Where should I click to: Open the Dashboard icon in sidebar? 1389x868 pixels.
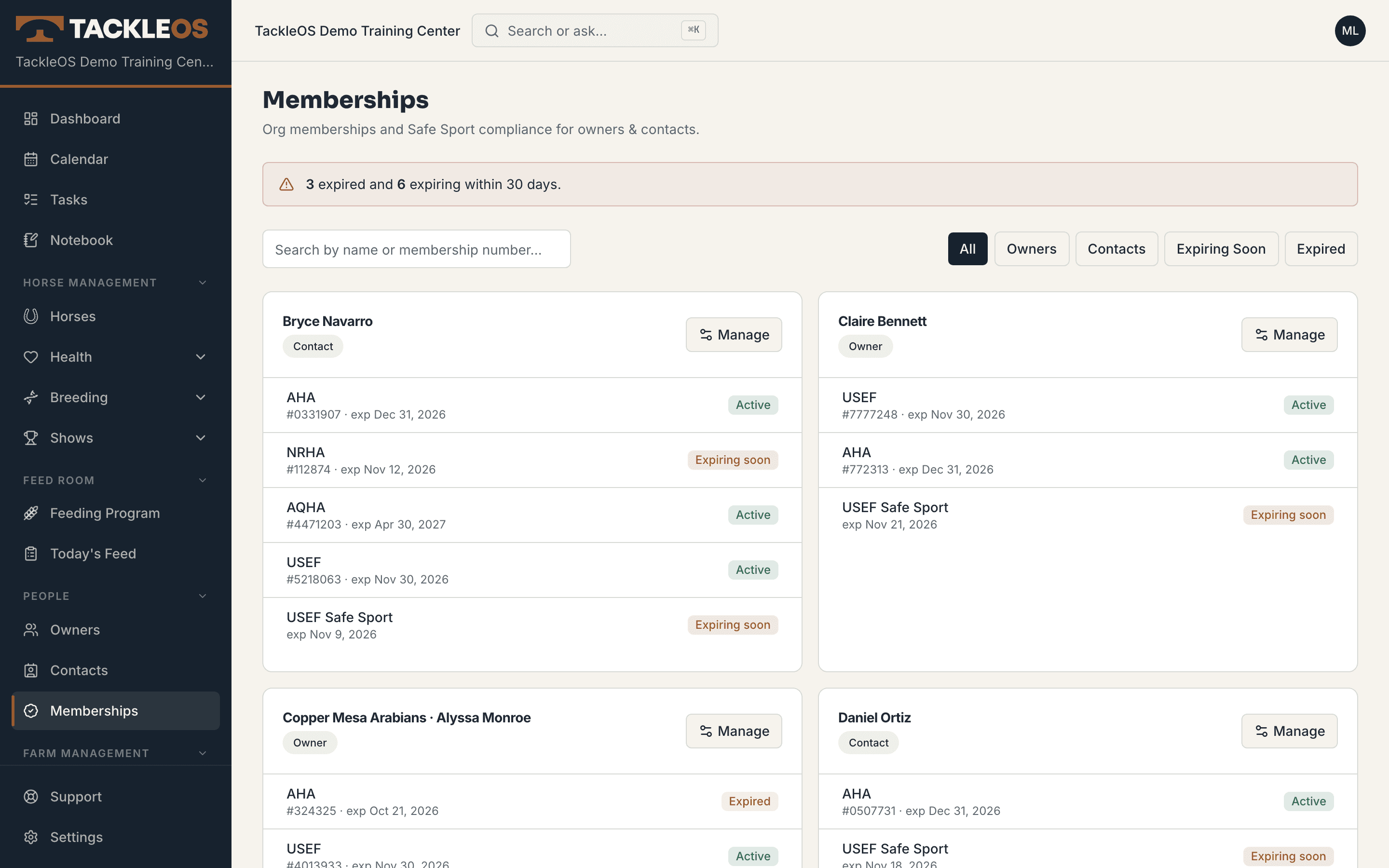click(x=31, y=119)
